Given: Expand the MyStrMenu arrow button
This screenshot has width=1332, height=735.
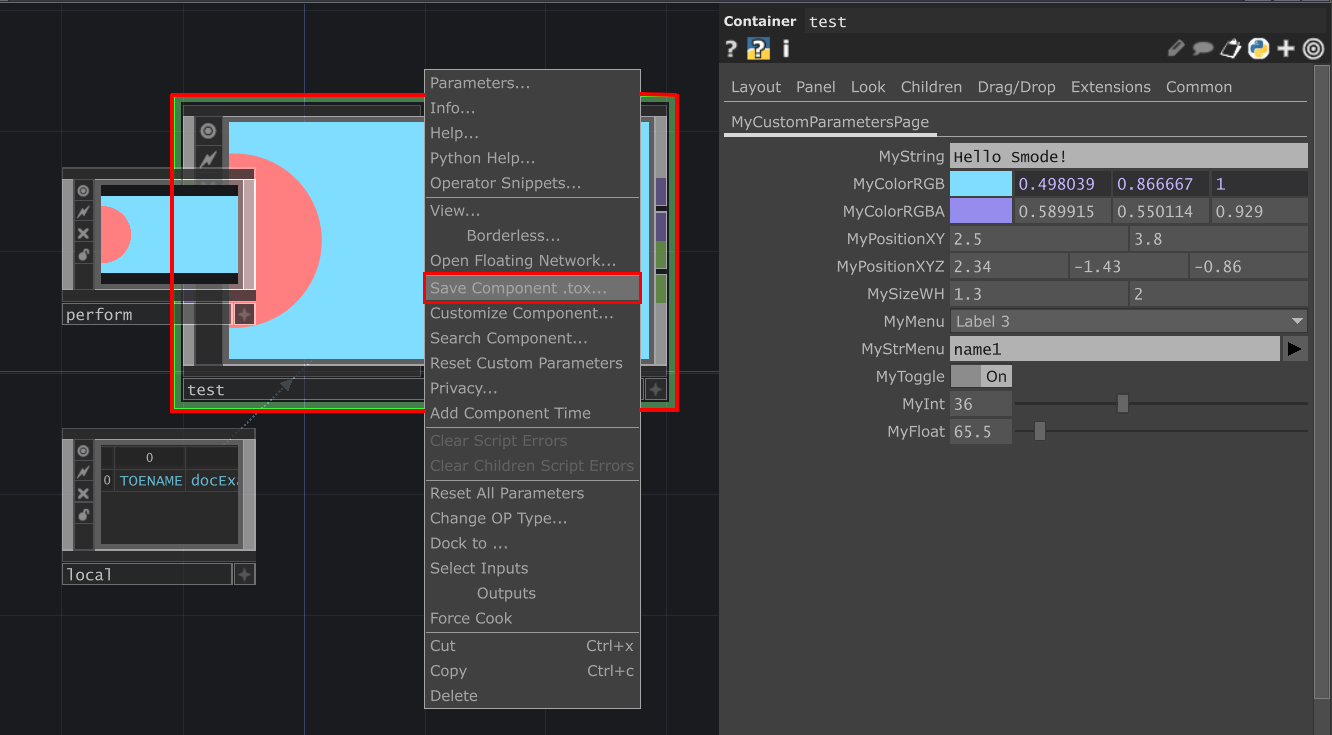Looking at the screenshot, I should coord(1295,349).
